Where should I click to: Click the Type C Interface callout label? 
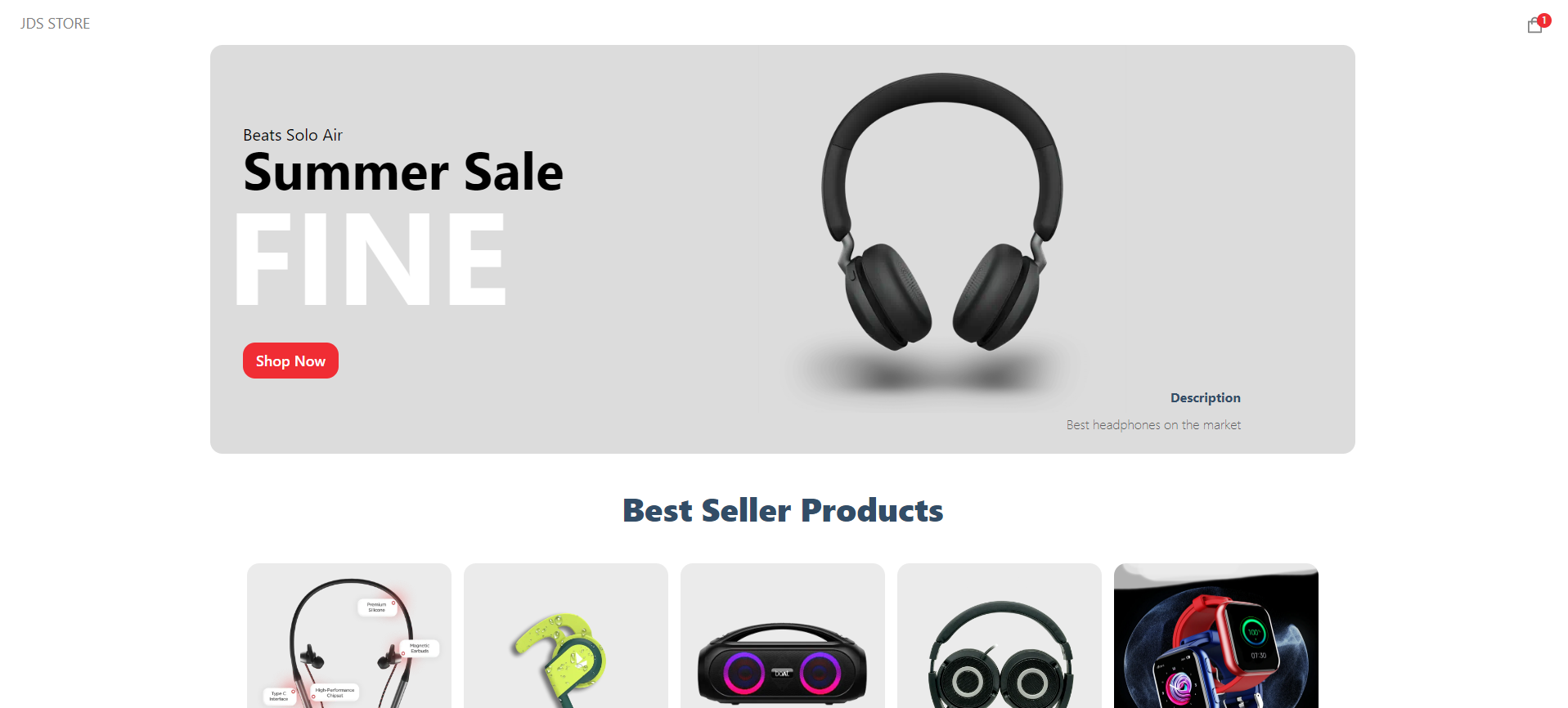click(280, 696)
